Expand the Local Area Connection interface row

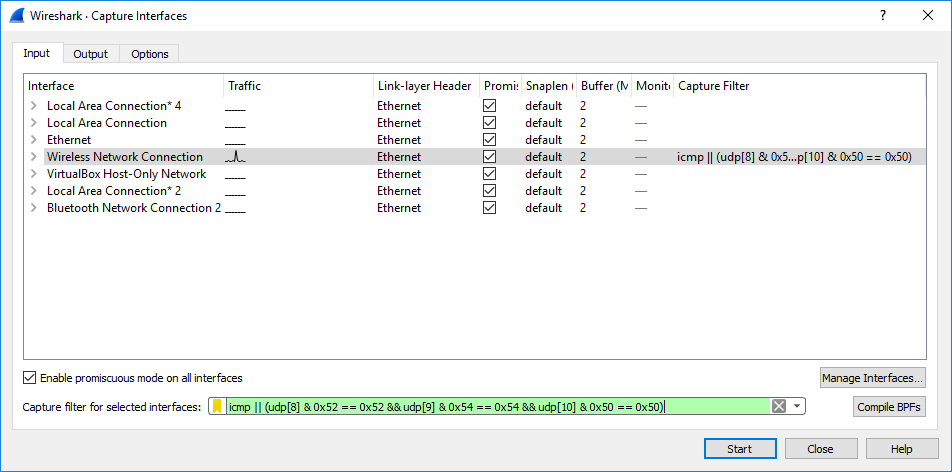34,123
